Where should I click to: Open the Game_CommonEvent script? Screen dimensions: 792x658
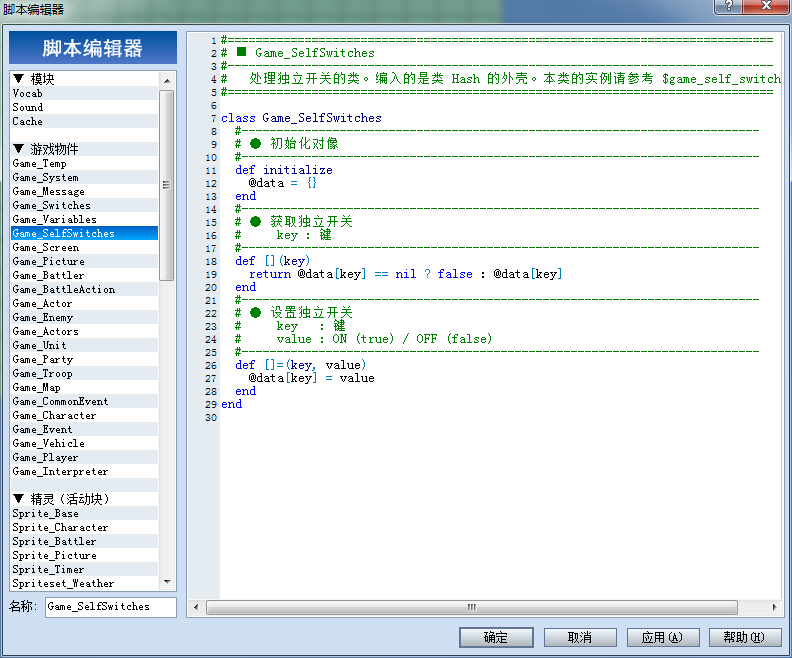point(84,401)
